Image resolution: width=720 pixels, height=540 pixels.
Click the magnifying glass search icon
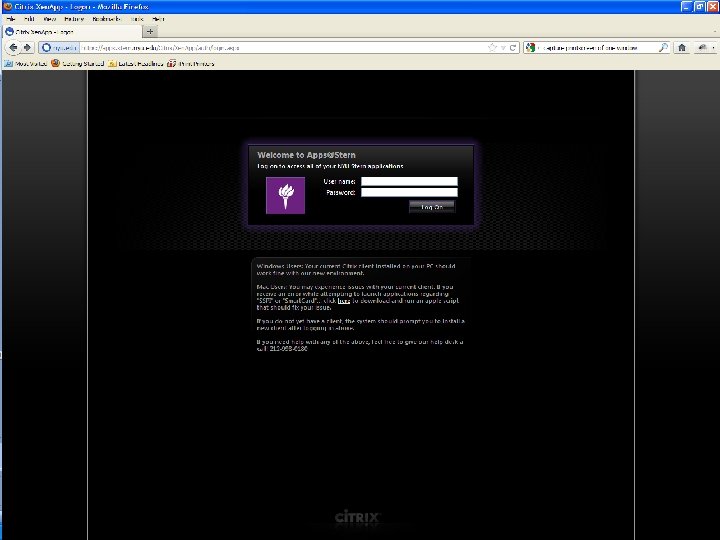coord(663,47)
